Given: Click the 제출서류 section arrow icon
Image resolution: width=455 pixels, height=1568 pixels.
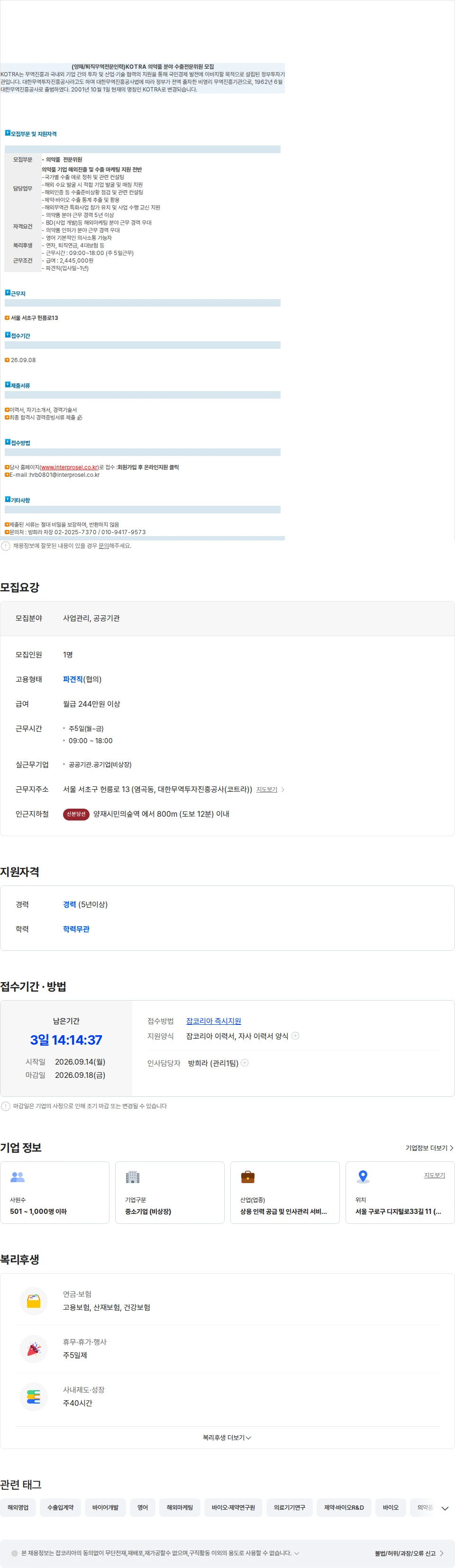Looking at the screenshot, I should click(7, 385).
